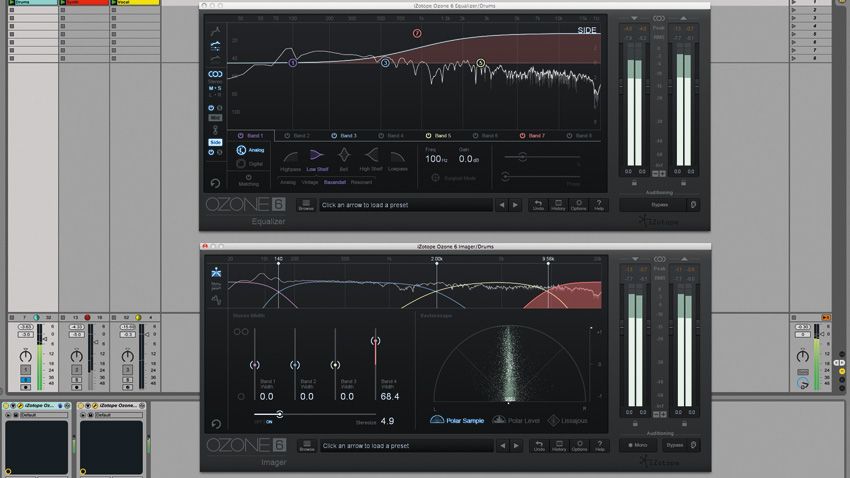The width and height of the screenshot is (850, 478).
Task: Click the Equalizer preset name field
Action: click(x=405, y=205)
